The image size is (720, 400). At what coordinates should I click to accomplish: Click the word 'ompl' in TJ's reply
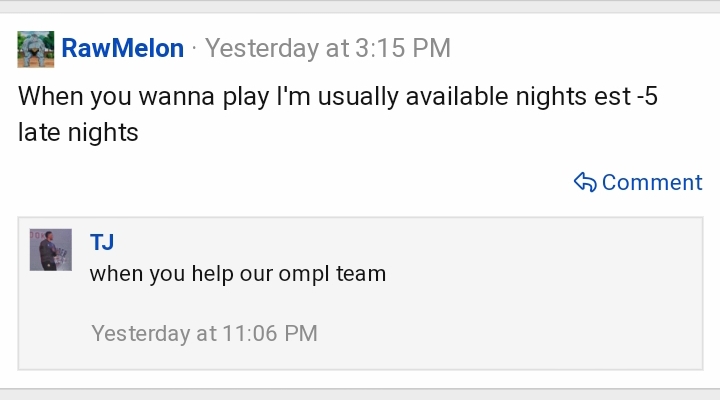point(304,275)
